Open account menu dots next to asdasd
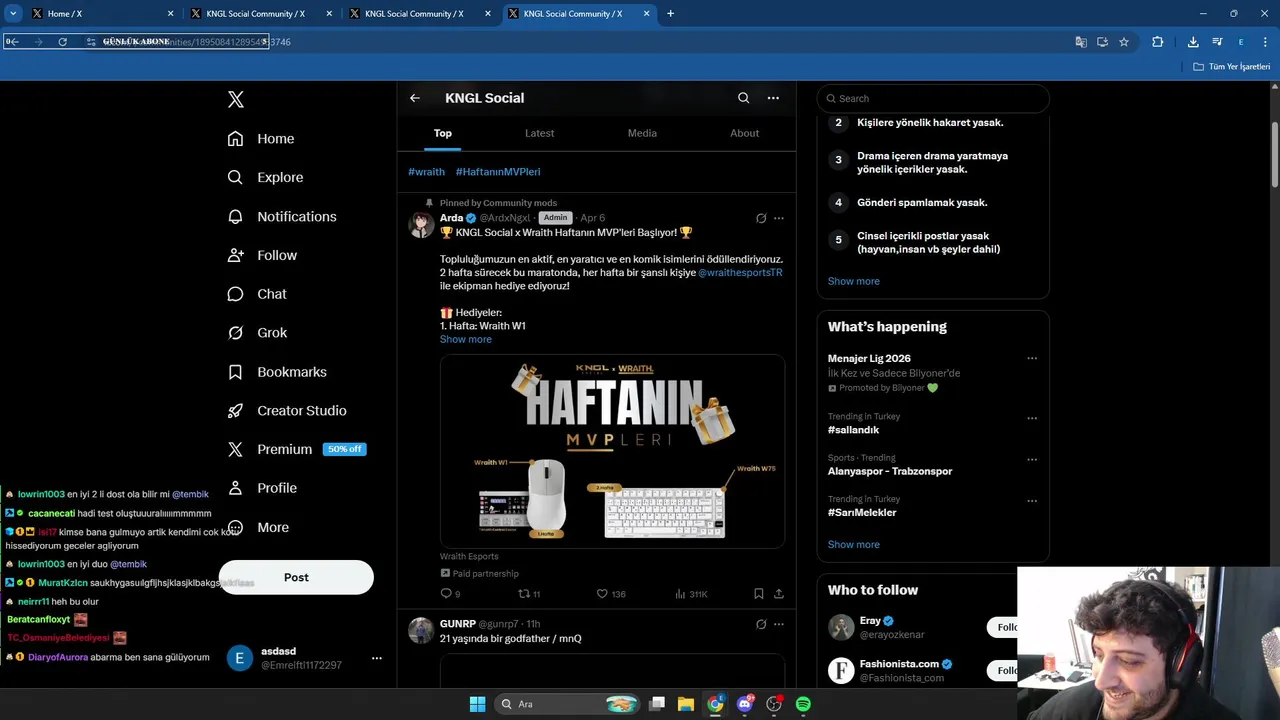The image size is (1280, 720). coord(377,658)
